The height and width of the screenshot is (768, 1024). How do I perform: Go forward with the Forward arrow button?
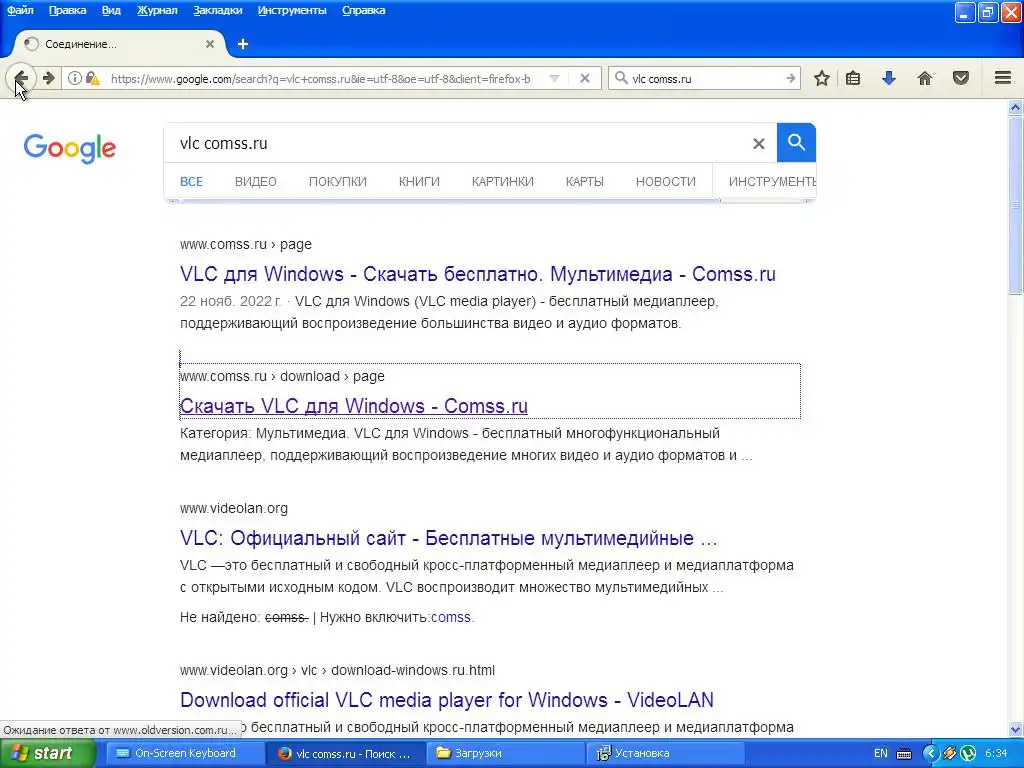coord(48,78)
